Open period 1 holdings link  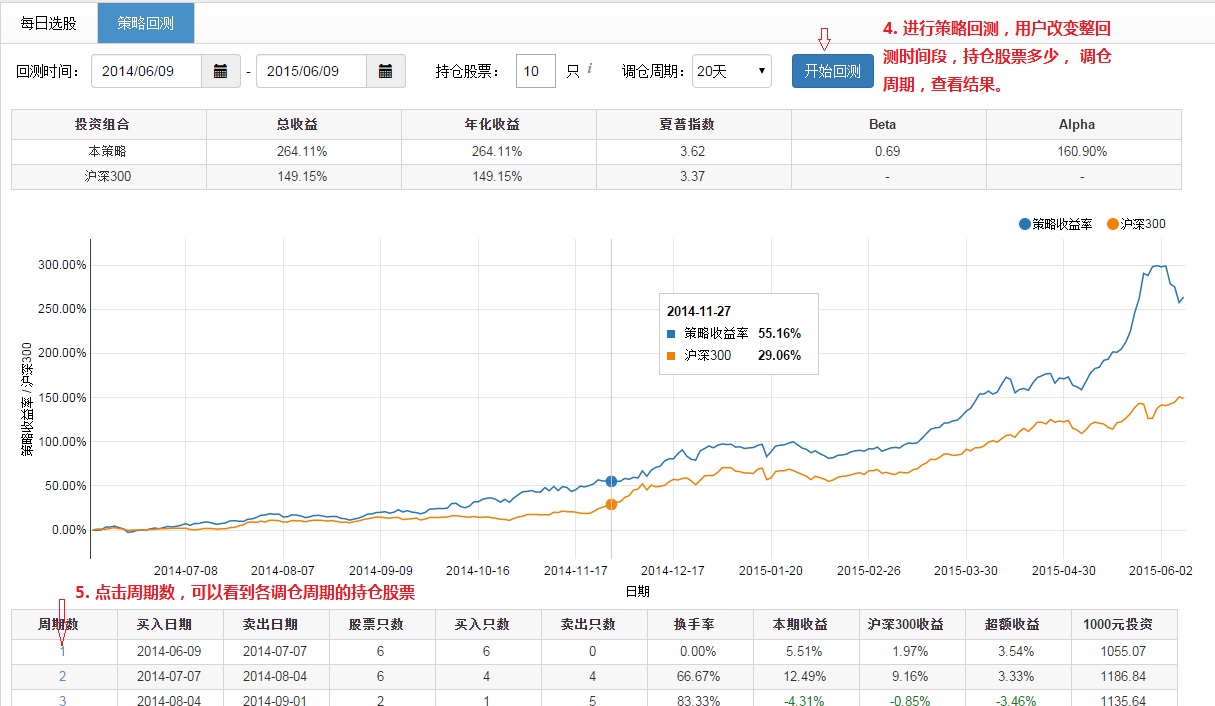pyautogui.click(x=62, y=651)
